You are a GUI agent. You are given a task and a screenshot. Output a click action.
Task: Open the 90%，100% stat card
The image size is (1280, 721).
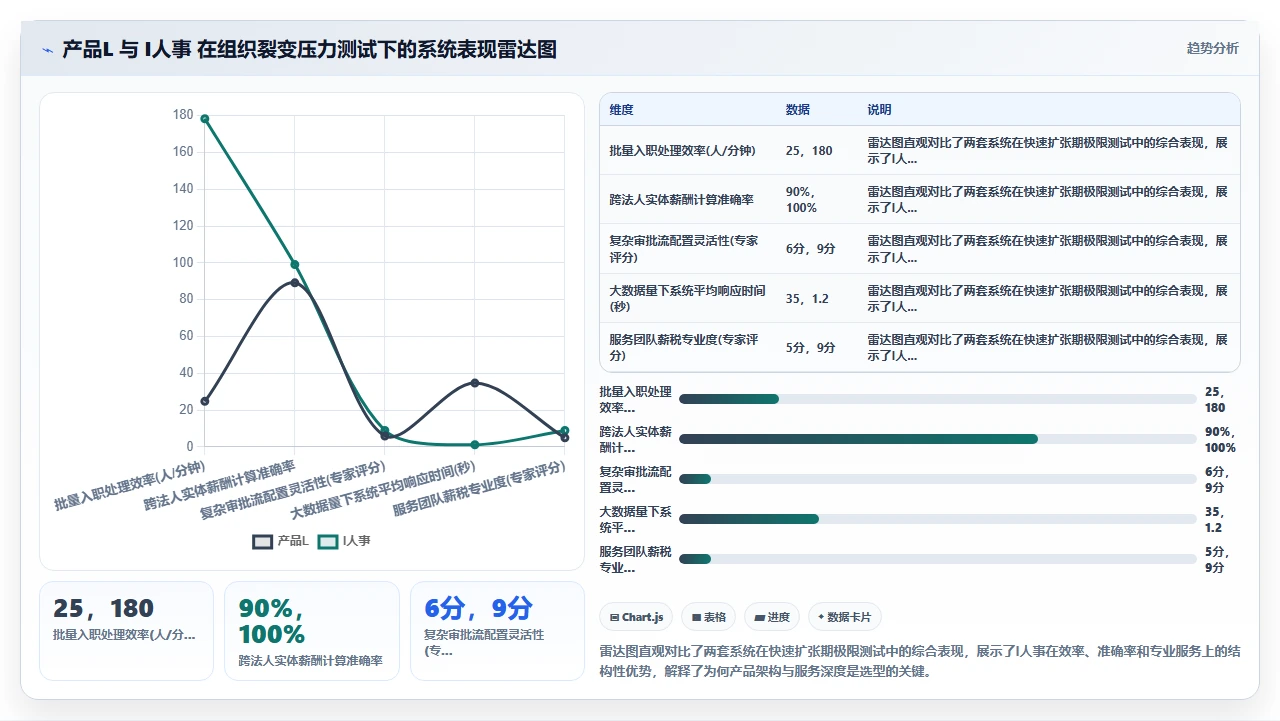[x=311, y=631]
